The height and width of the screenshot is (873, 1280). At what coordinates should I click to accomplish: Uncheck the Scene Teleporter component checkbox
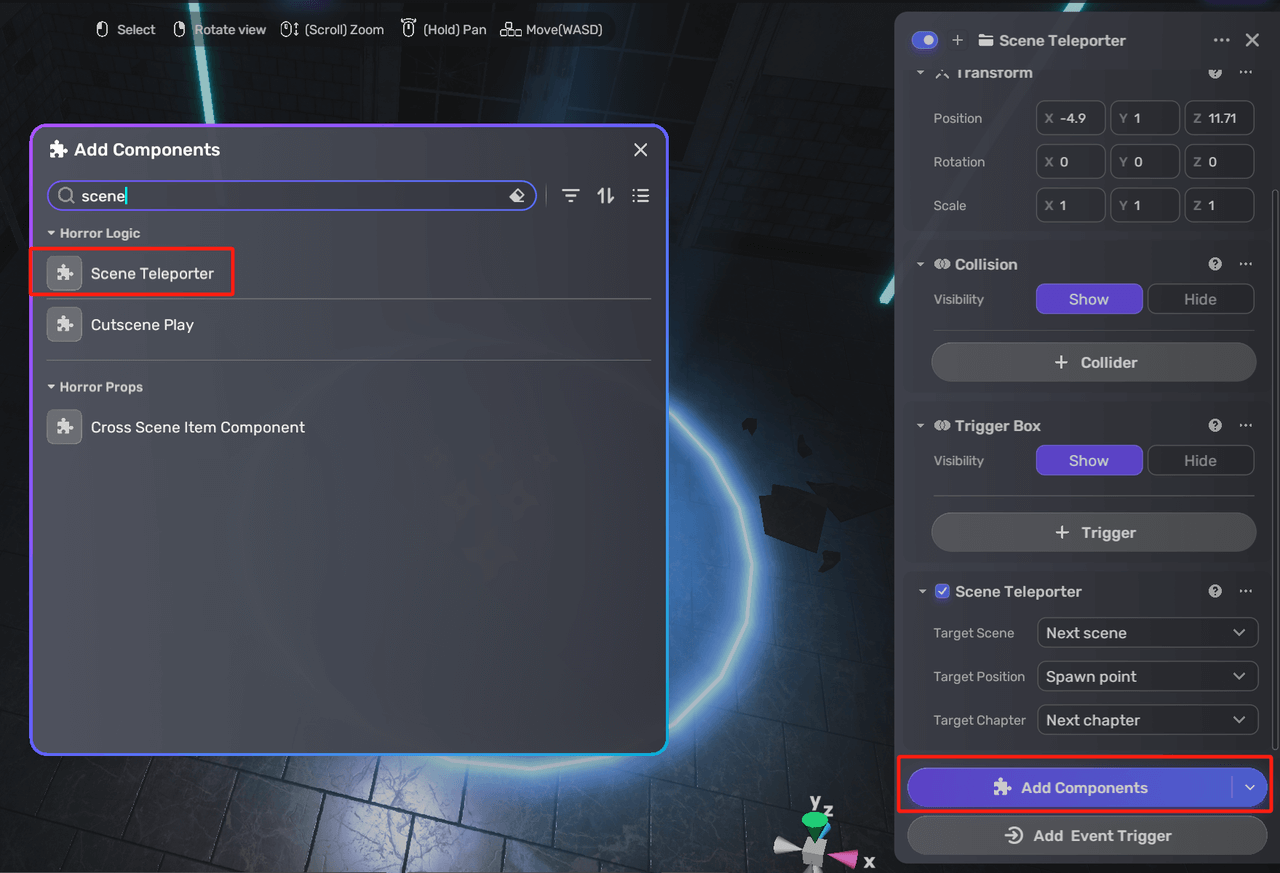(942, 591)
